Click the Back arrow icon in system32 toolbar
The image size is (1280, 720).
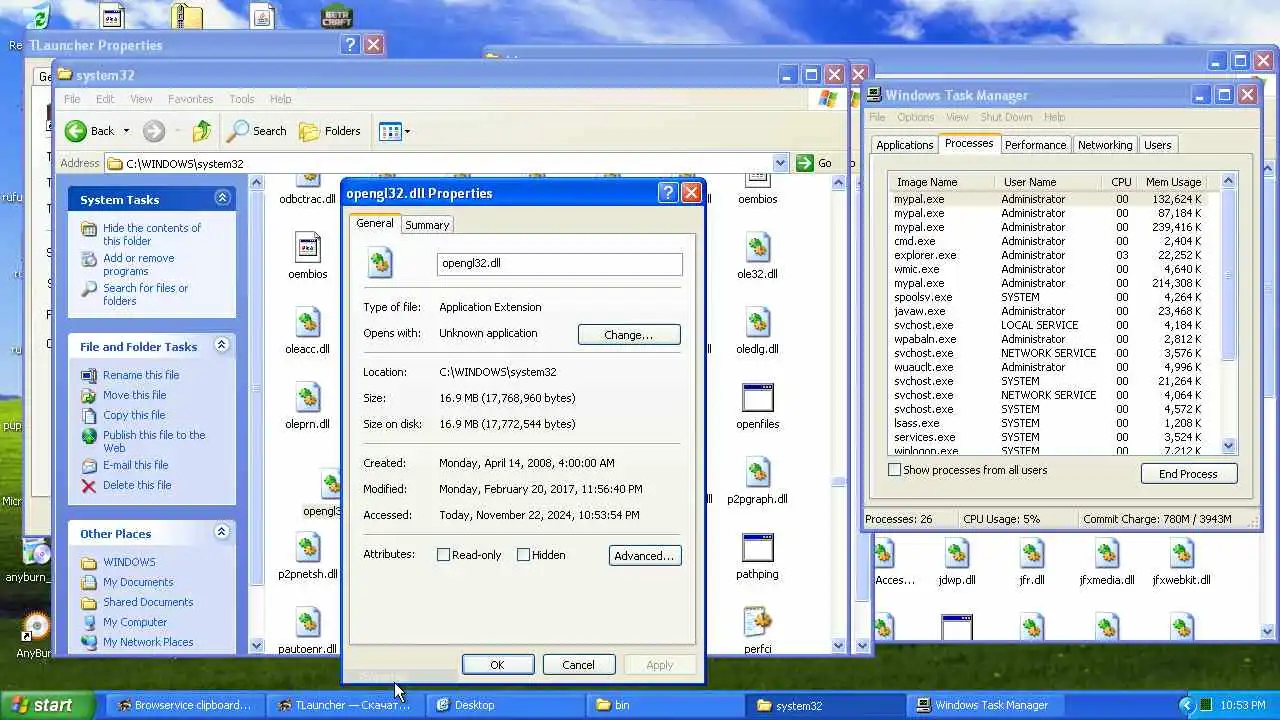point(76,131)
